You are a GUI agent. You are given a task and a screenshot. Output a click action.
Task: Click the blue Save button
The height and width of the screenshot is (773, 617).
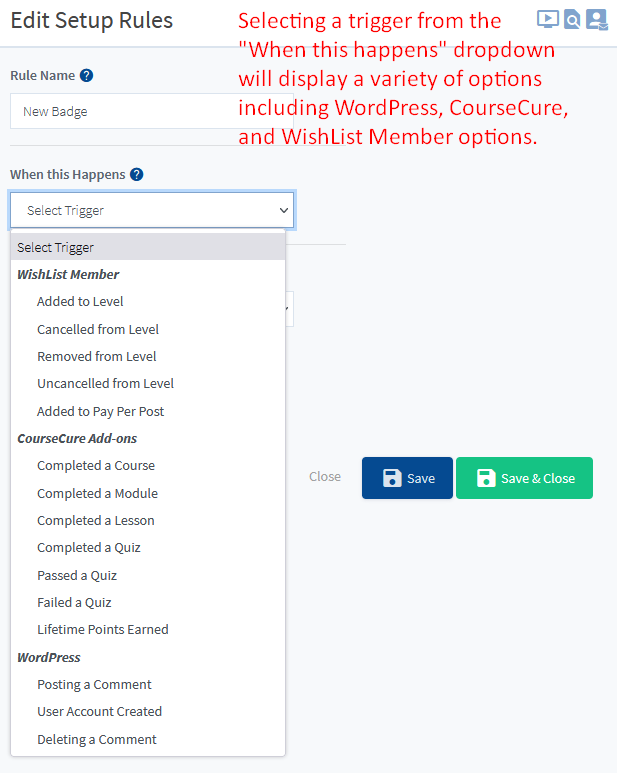tap(407, 478)
